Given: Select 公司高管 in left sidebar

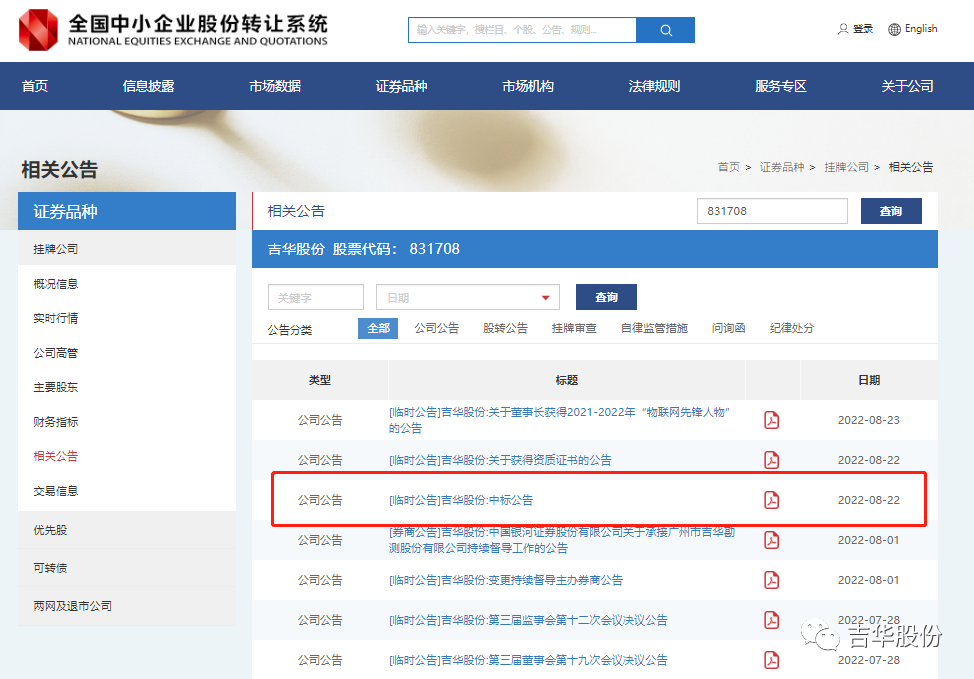Looking at the screenshot, I should click(56, 353).
